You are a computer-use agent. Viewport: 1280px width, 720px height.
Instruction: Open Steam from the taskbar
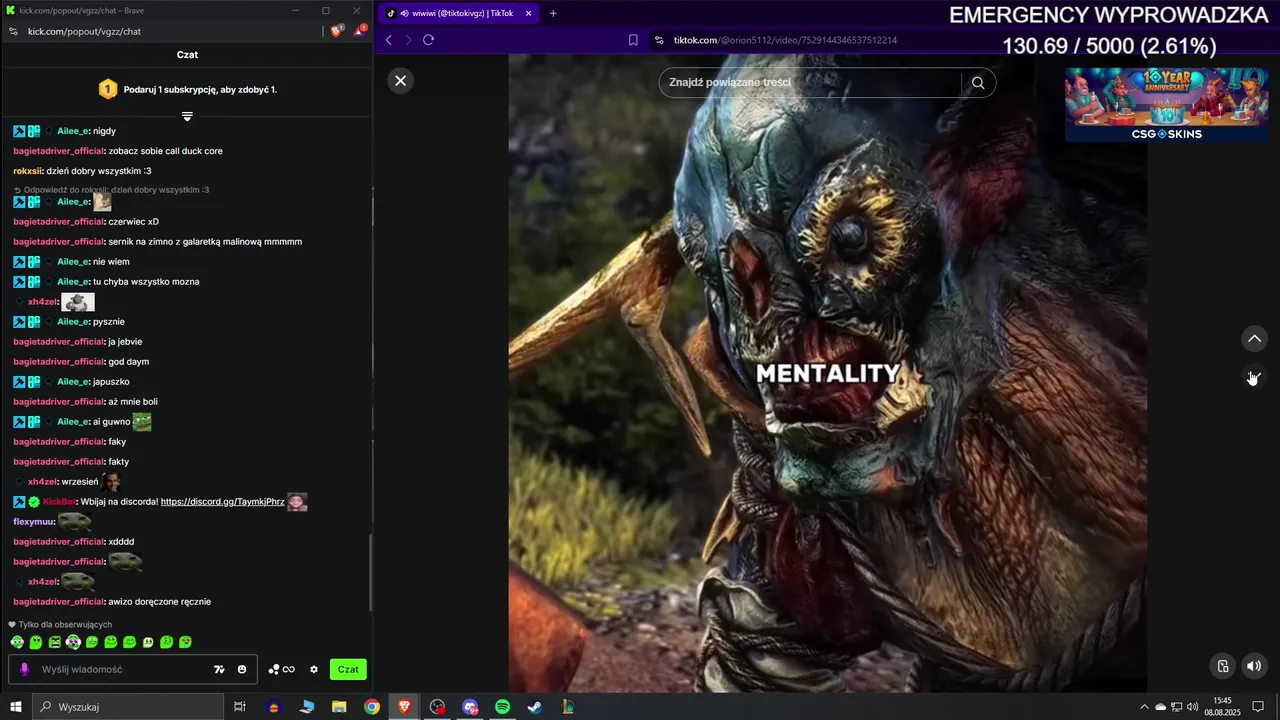[535, 707]
